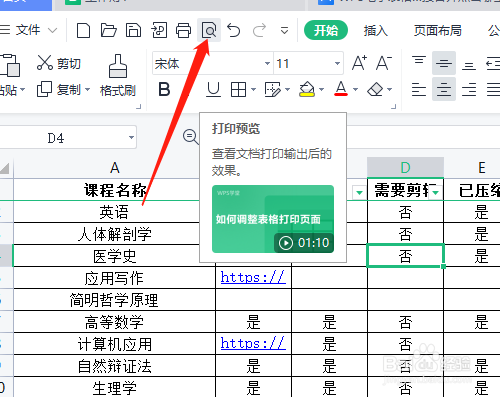Redo the last undone action
The height and width of the screenshot is (397, 500).
[x=259, y=30]
